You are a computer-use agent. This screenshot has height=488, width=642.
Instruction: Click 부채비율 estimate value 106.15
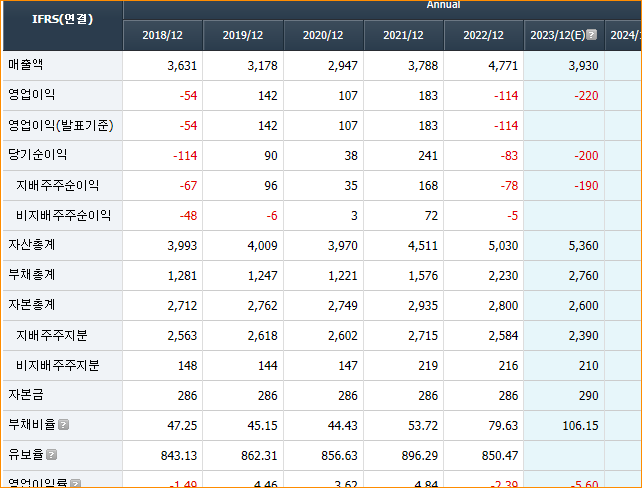580,426
